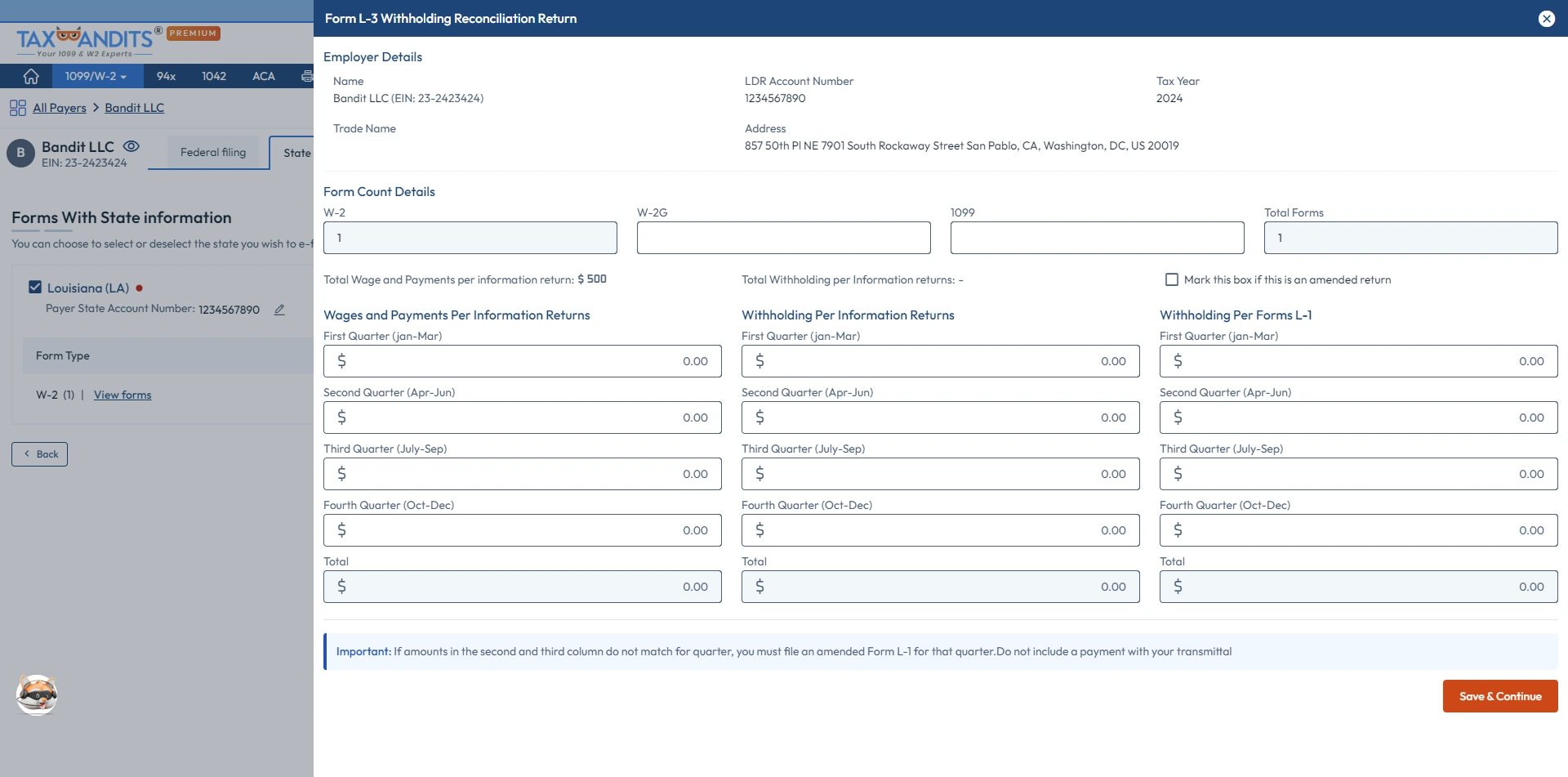Open the All Payers link
The height and width of the screenshot is (777, 1568).
point(60,108)
